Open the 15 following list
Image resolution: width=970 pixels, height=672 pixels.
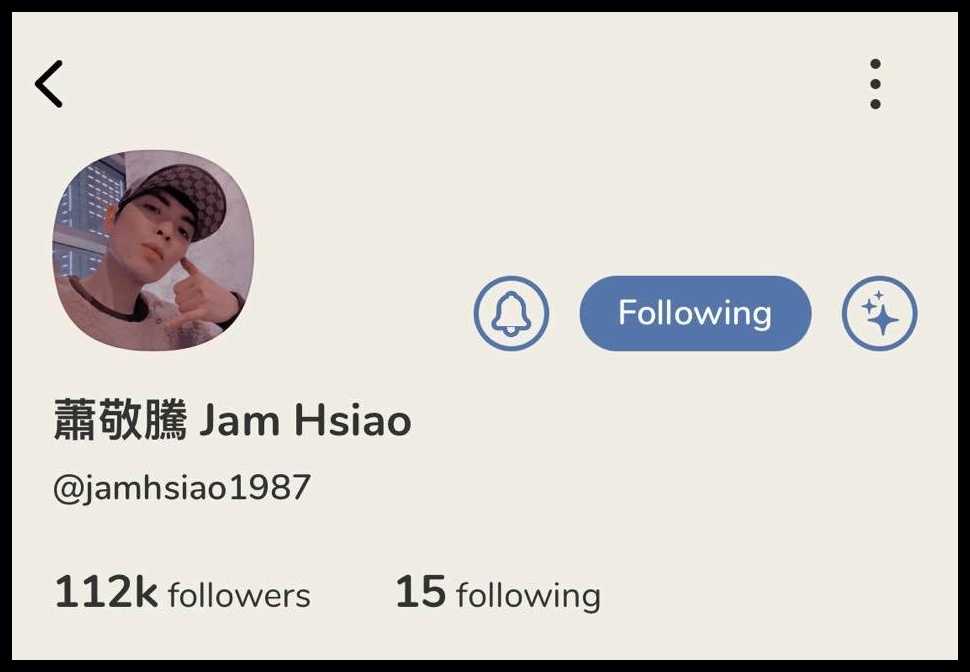498,593
